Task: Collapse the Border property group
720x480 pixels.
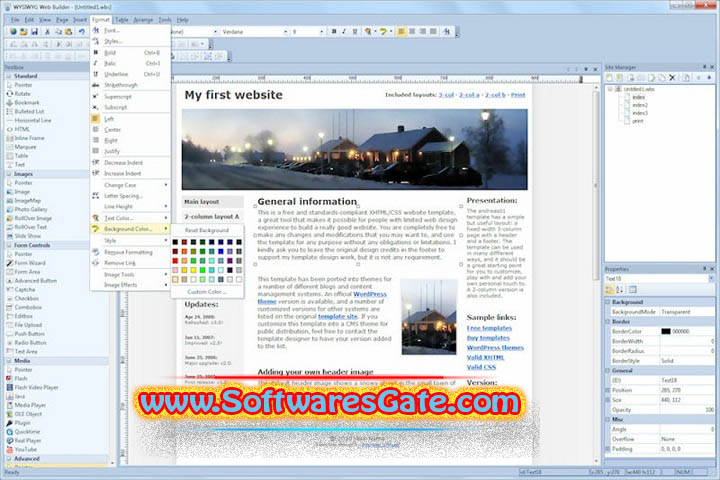Action: [608, 322]
